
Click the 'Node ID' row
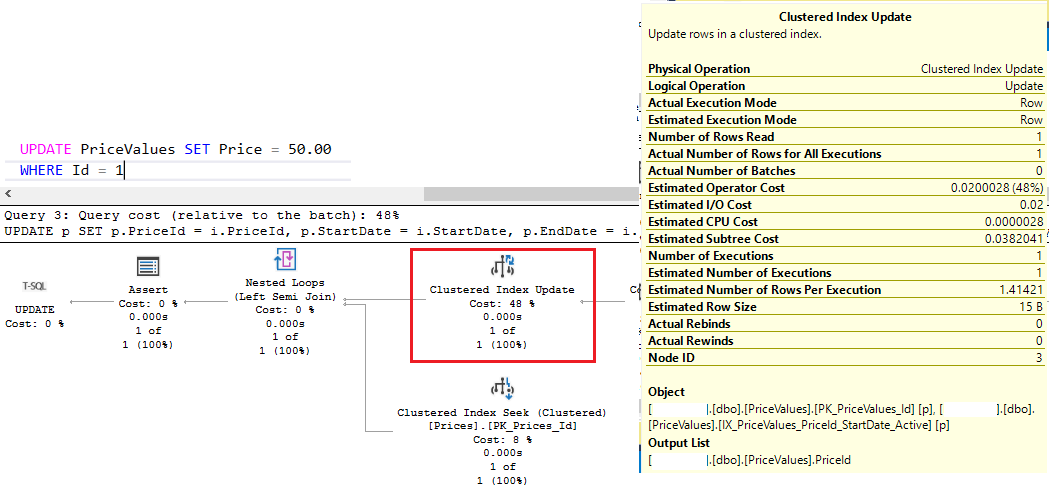[845, 358]
